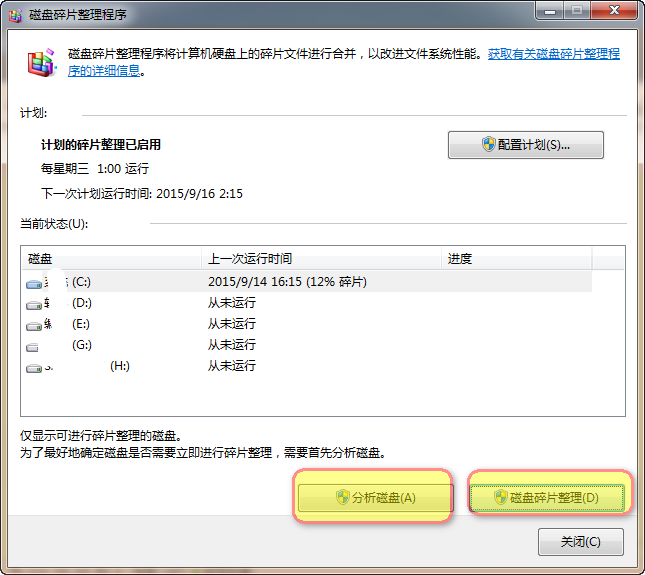Close the window with red X
This screenshot has width=645, height=575.
615,12
